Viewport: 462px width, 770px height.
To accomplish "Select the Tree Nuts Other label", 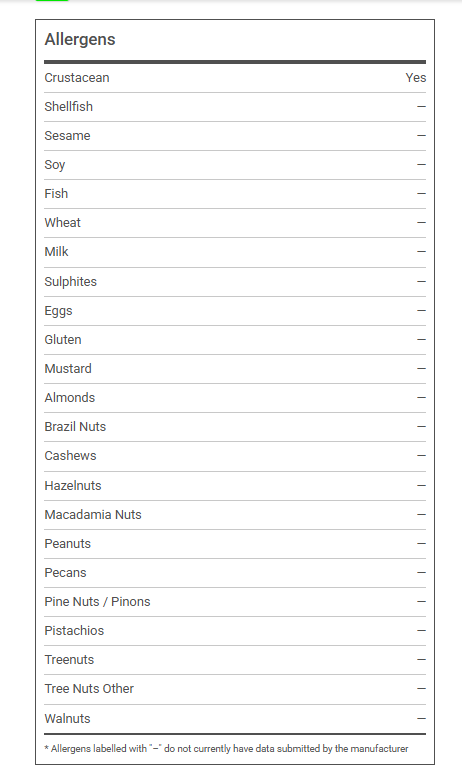I will (x=89, y=688).
